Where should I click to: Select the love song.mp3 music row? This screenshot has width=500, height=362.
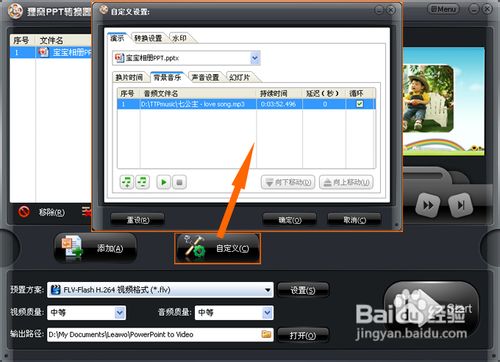(x=246, y=104)
